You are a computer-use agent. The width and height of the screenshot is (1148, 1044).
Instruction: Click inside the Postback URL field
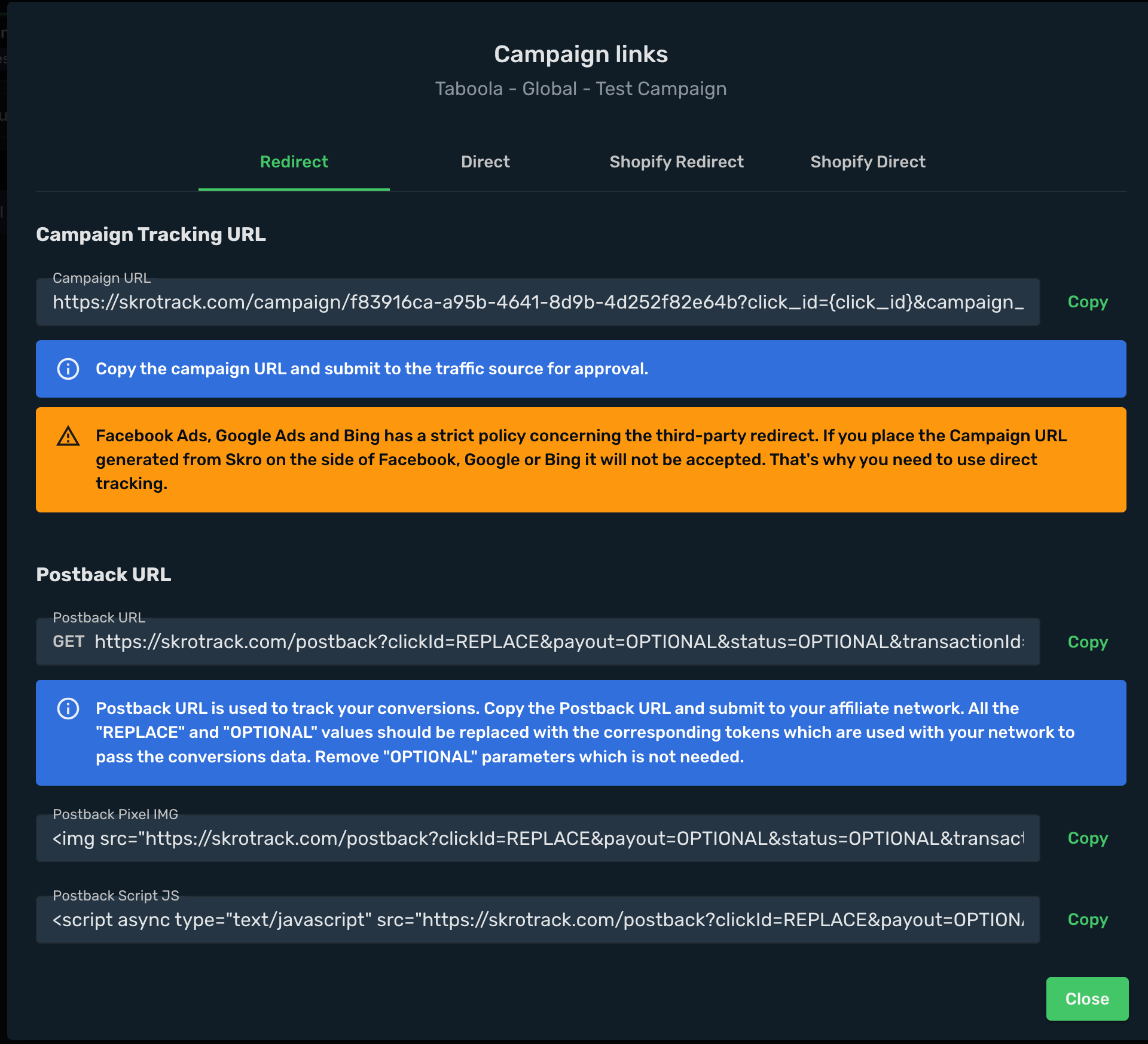[538, 642]
